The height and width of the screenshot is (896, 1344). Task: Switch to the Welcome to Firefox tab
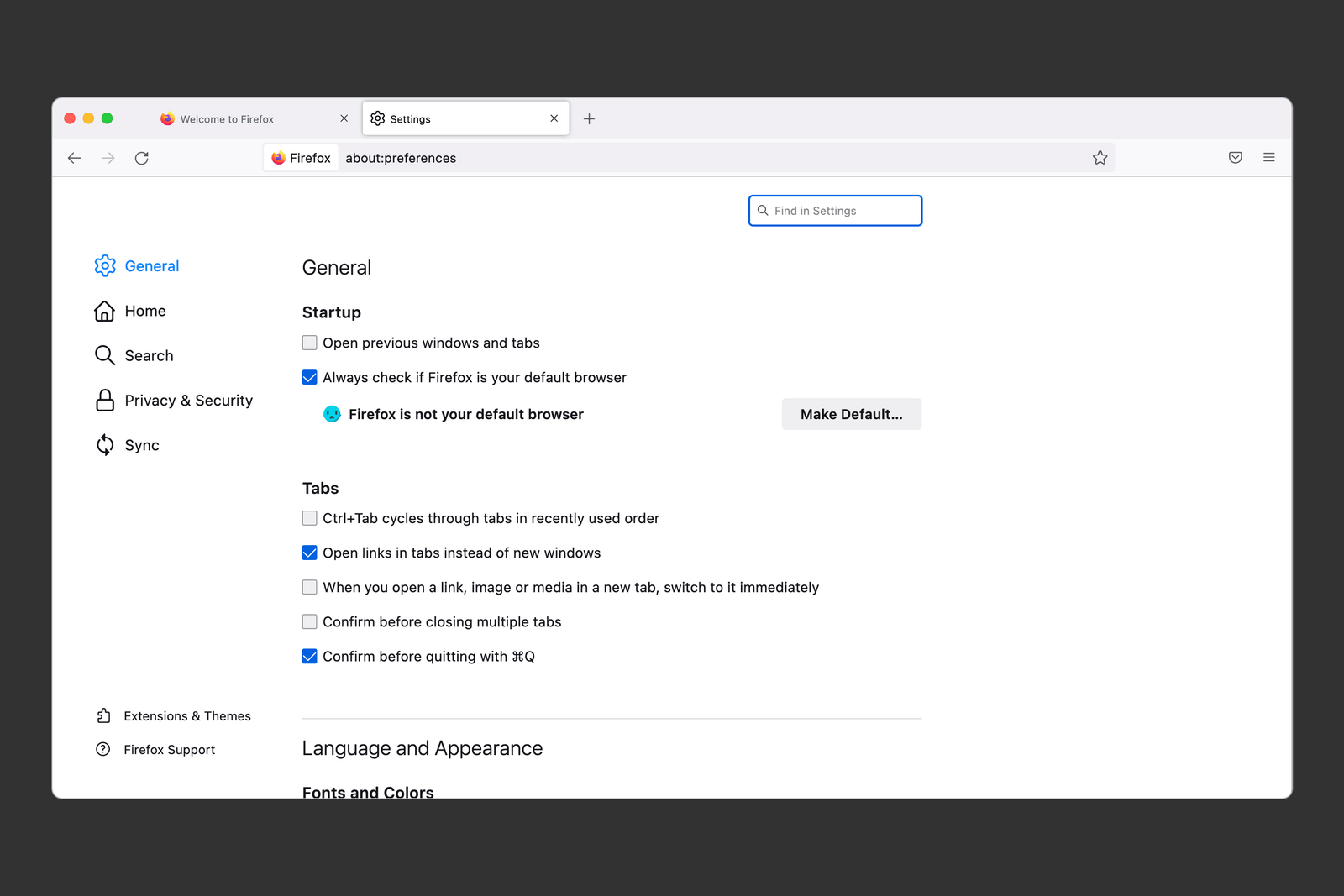click(227, 119)
